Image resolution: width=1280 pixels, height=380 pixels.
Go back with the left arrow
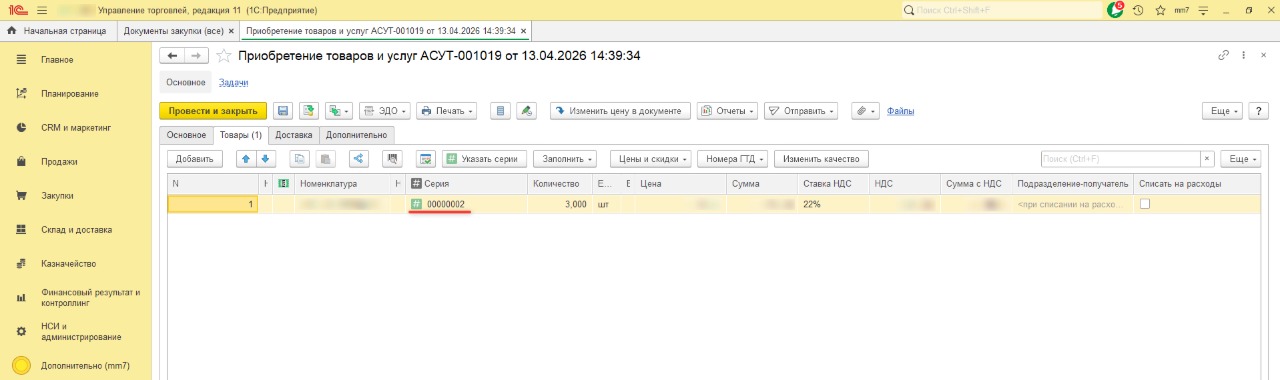[172, 55]
